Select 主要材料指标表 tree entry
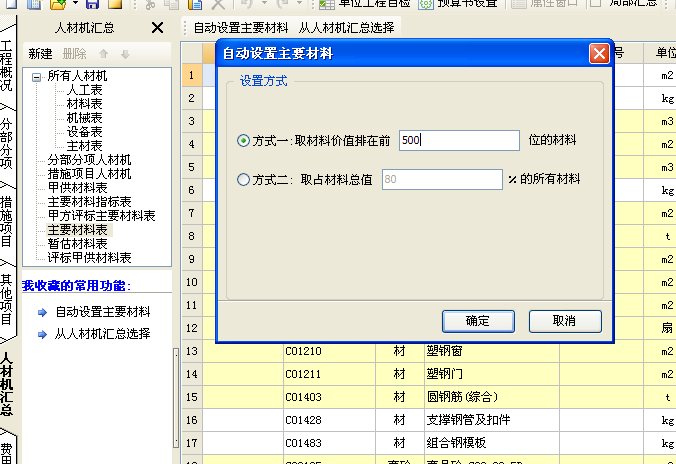The width and height of the screenshot is (676, 464). click(x=89, y=202)
